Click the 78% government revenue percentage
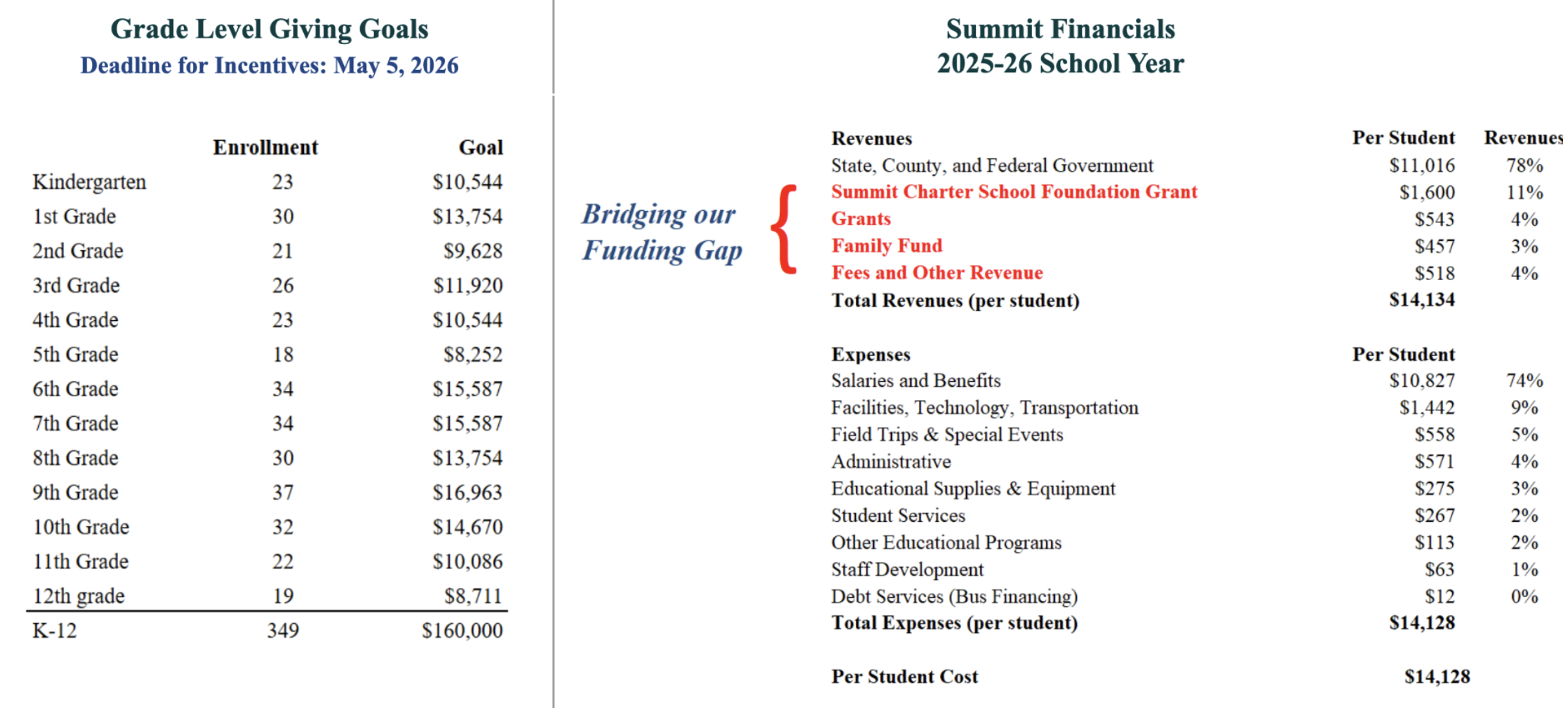Viewport: 1568px width, 708px height. 1524,166
